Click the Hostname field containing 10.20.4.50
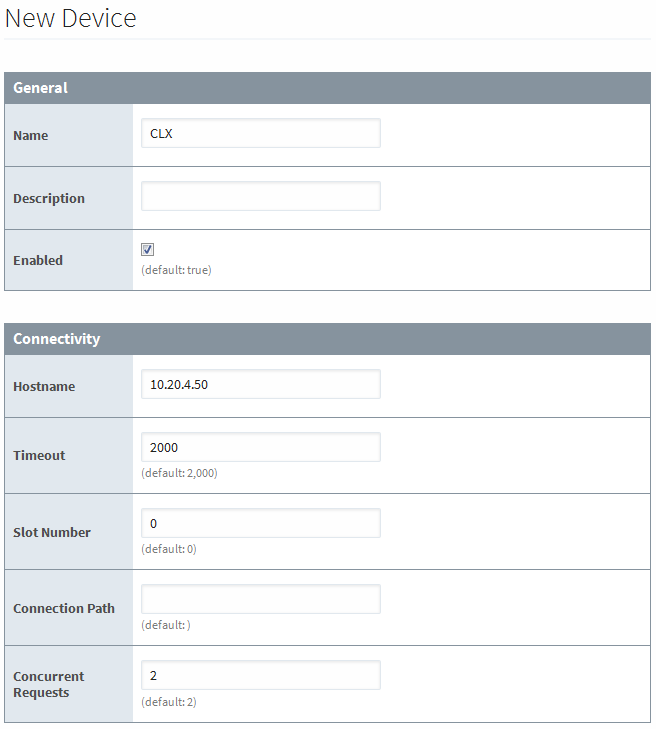Viewport: 656px width, 729px height. 260,384
